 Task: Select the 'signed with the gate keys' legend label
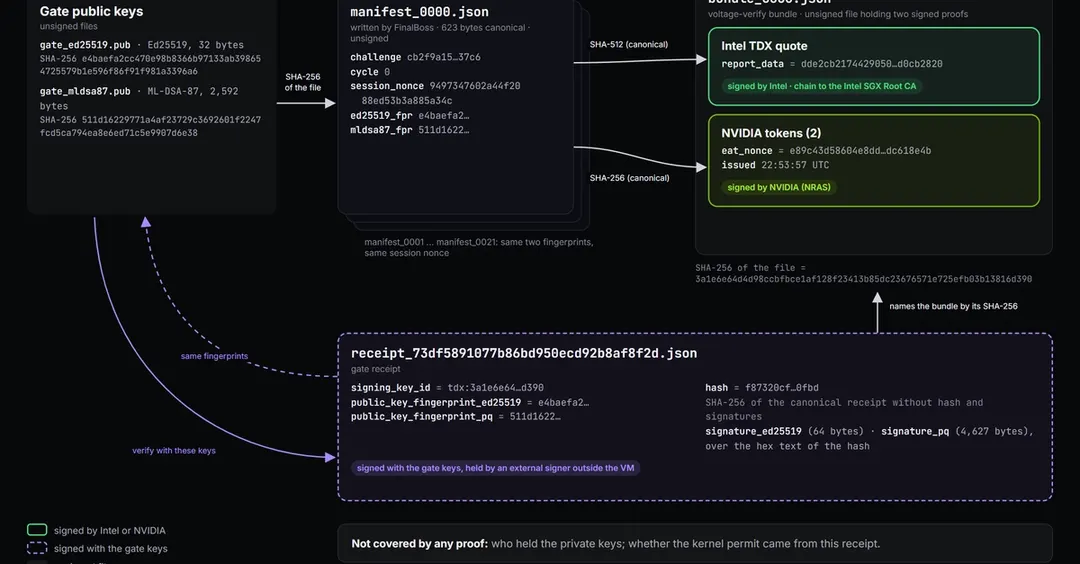111,549
